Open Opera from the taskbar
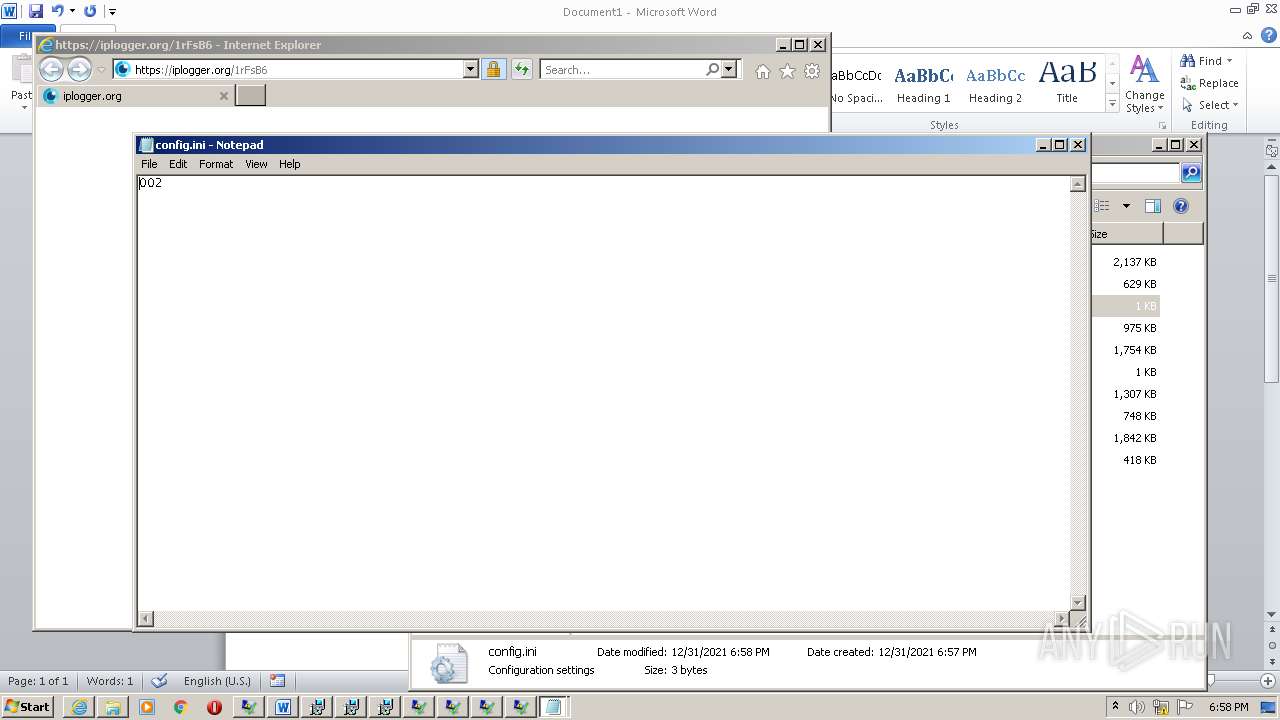 click(214, 707)
